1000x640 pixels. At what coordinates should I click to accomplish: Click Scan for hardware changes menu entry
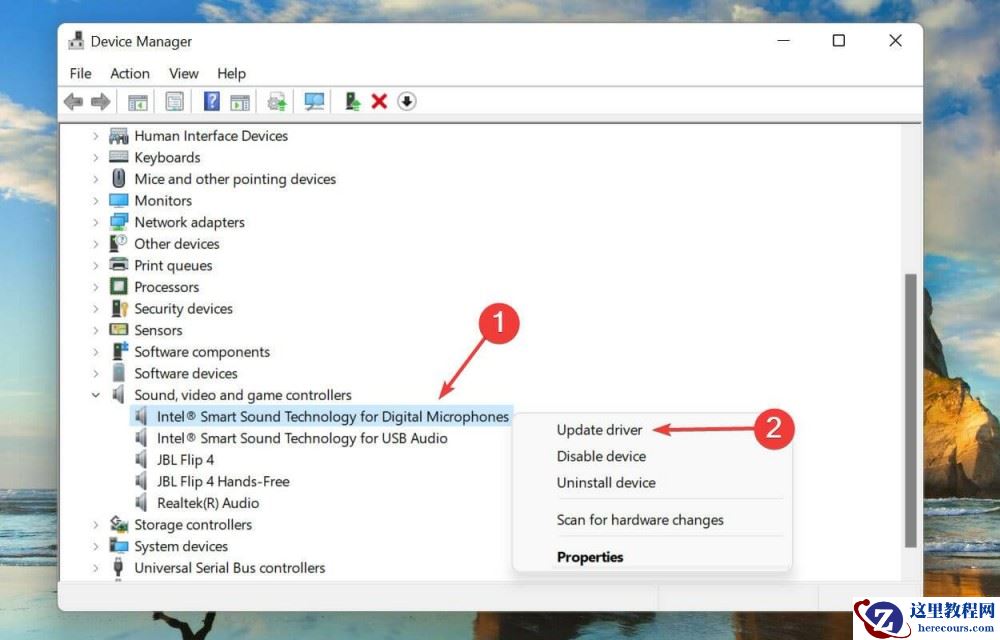click(640, 519)
